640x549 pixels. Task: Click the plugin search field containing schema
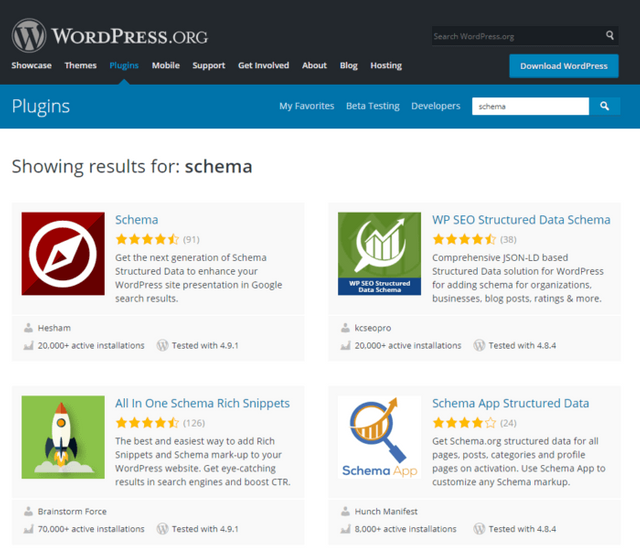530,106
